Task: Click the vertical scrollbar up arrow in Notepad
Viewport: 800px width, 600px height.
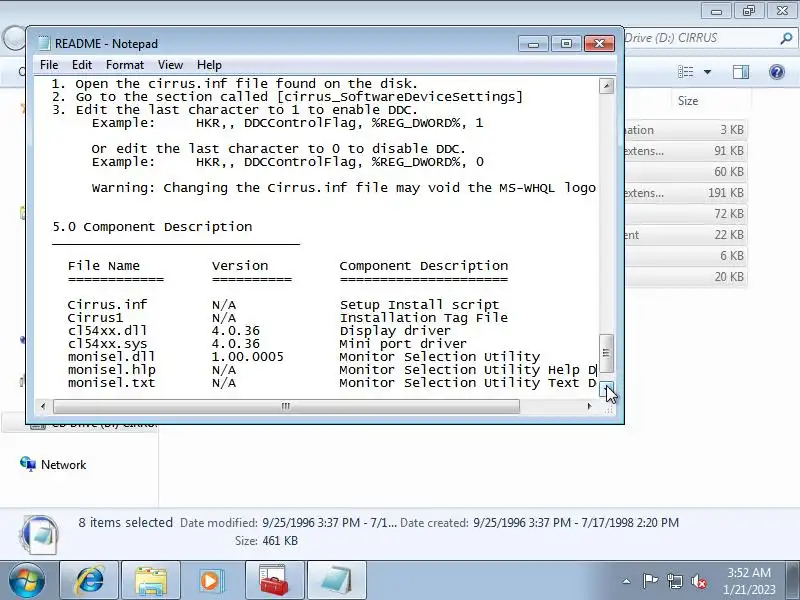Action: click(x=606, y=86)
